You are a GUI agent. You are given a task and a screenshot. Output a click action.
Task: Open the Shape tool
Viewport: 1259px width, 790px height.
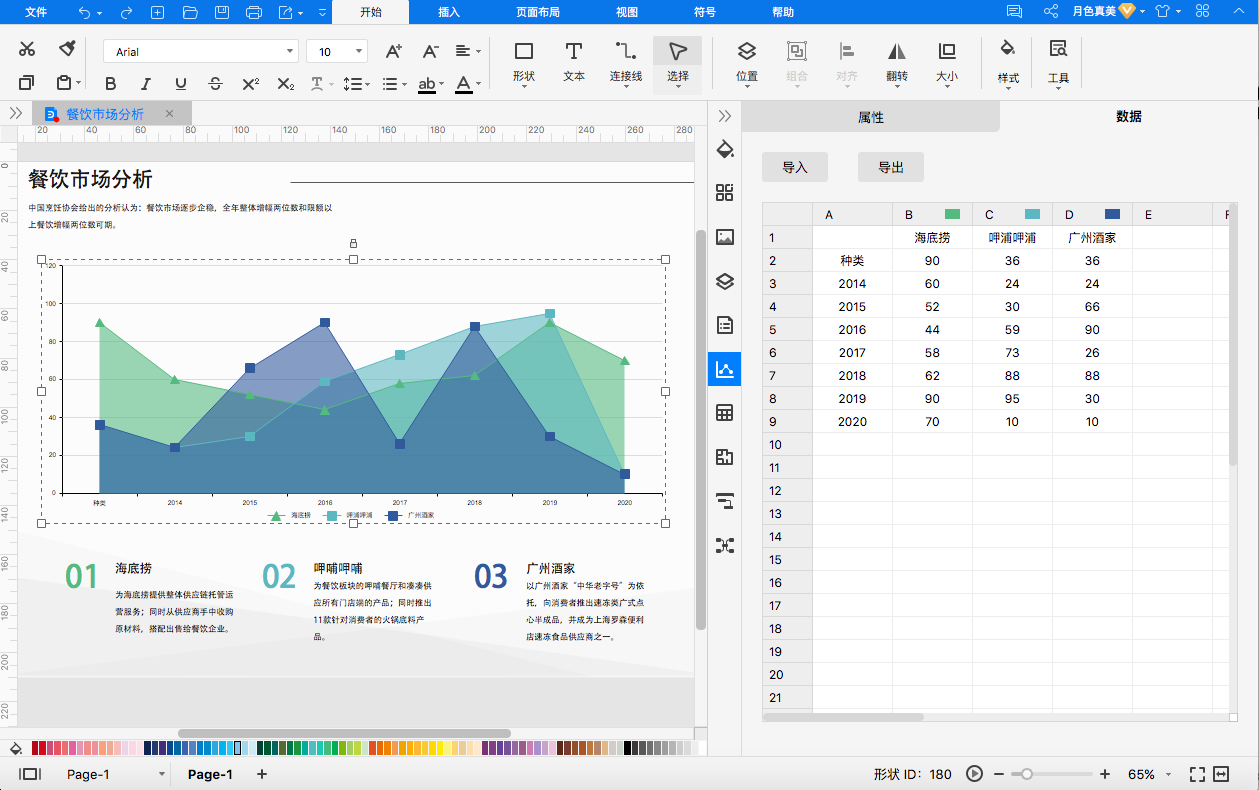pyautogui.click(x=524, y=62)
